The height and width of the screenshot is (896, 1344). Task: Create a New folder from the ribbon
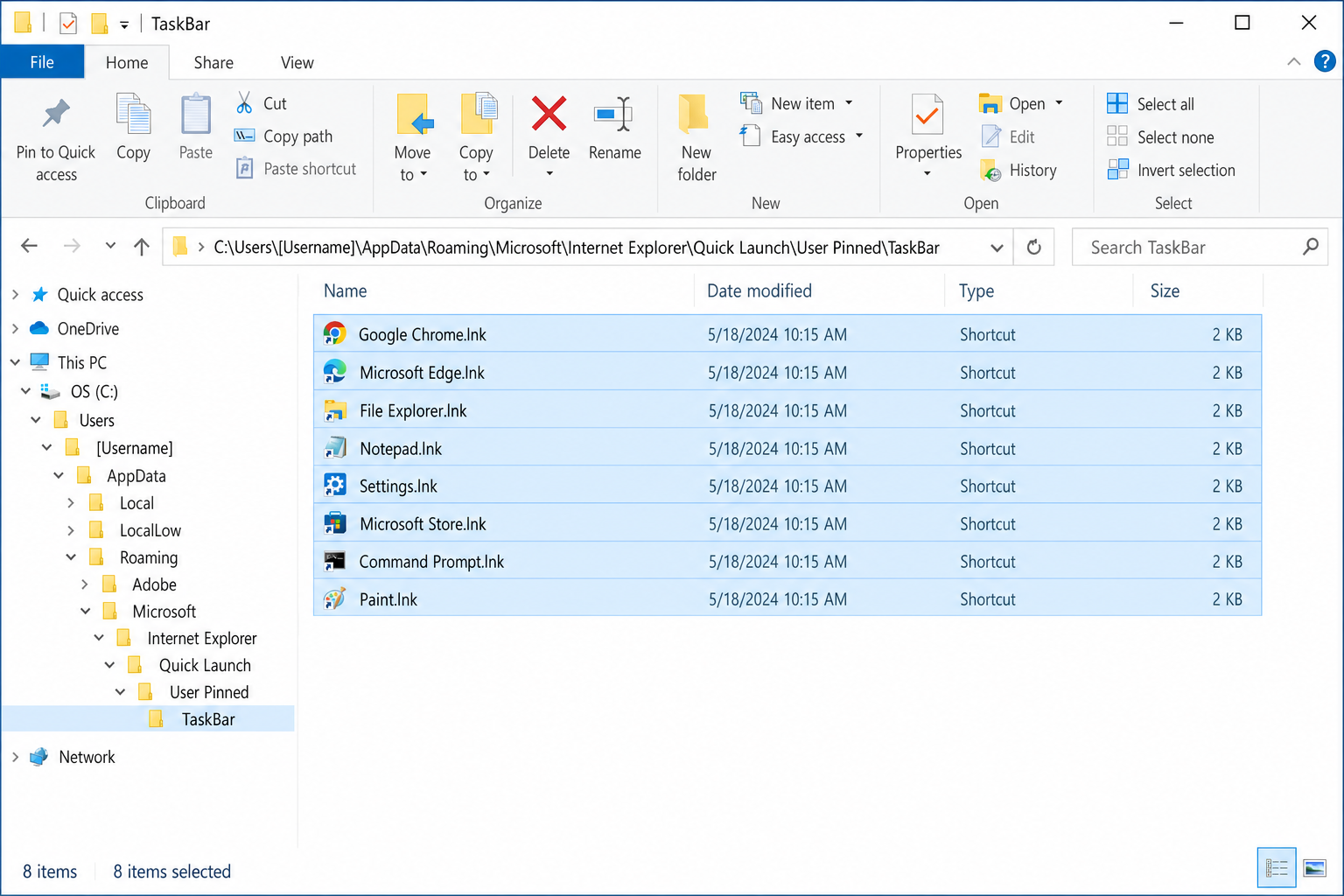click(x=696, y=138)
